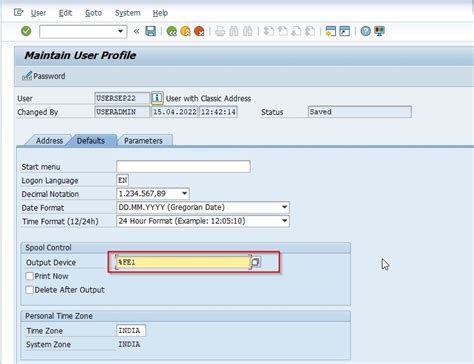The image size is (474, 364).
Task: Click the window menu icon left of User
Action: (x=18, y=13)
